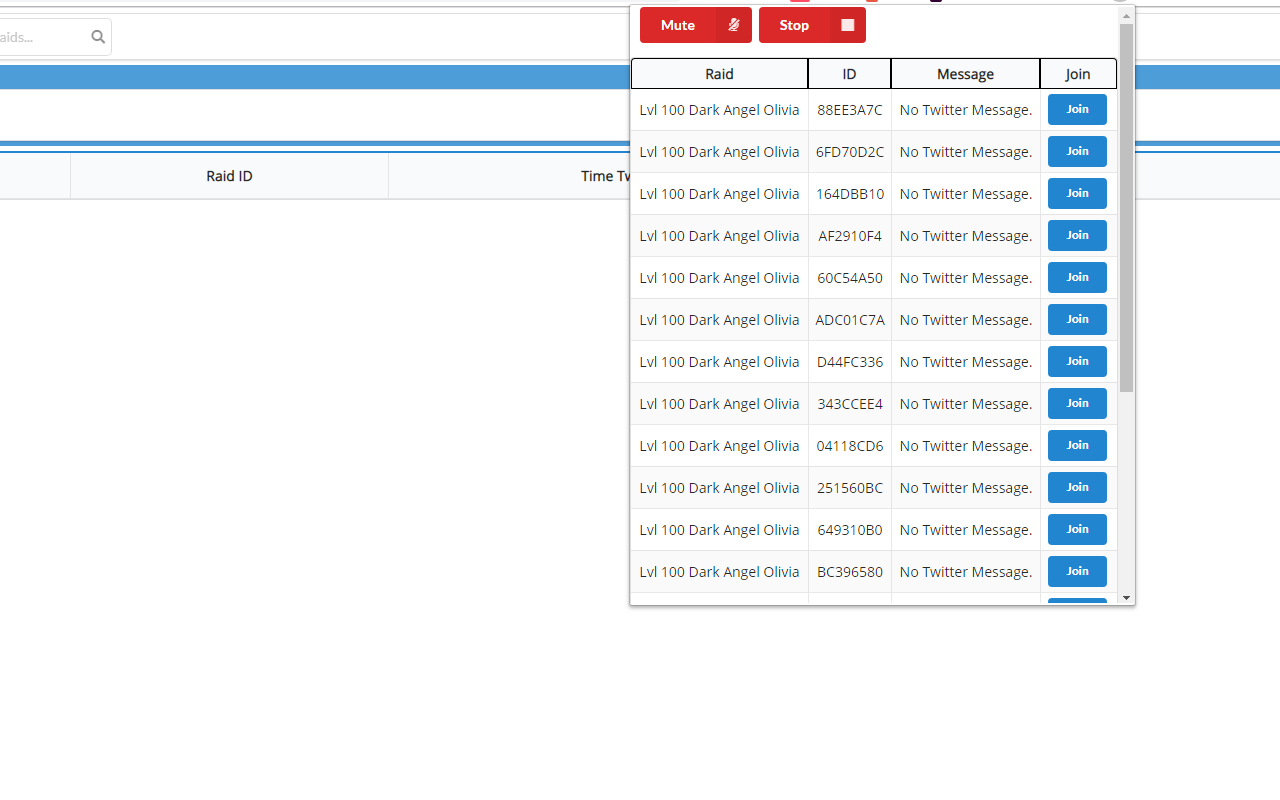The height and width of the screenshot is (800, 1280).
Task: Click raid name in row 6FD70D2C
Action: point(719,152)
